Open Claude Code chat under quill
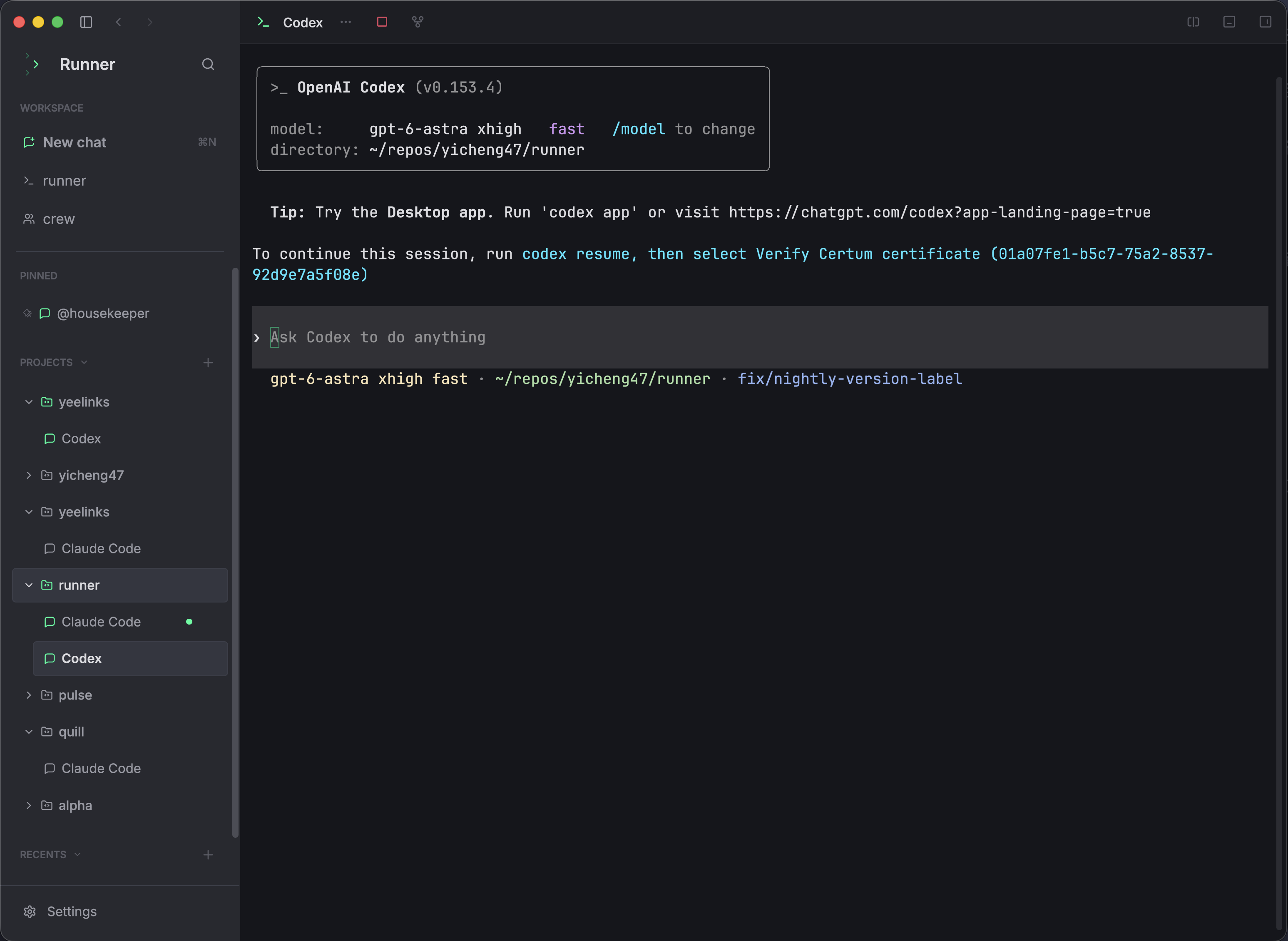Screen dimensions: 1288x941 click(x=130, y=768)
